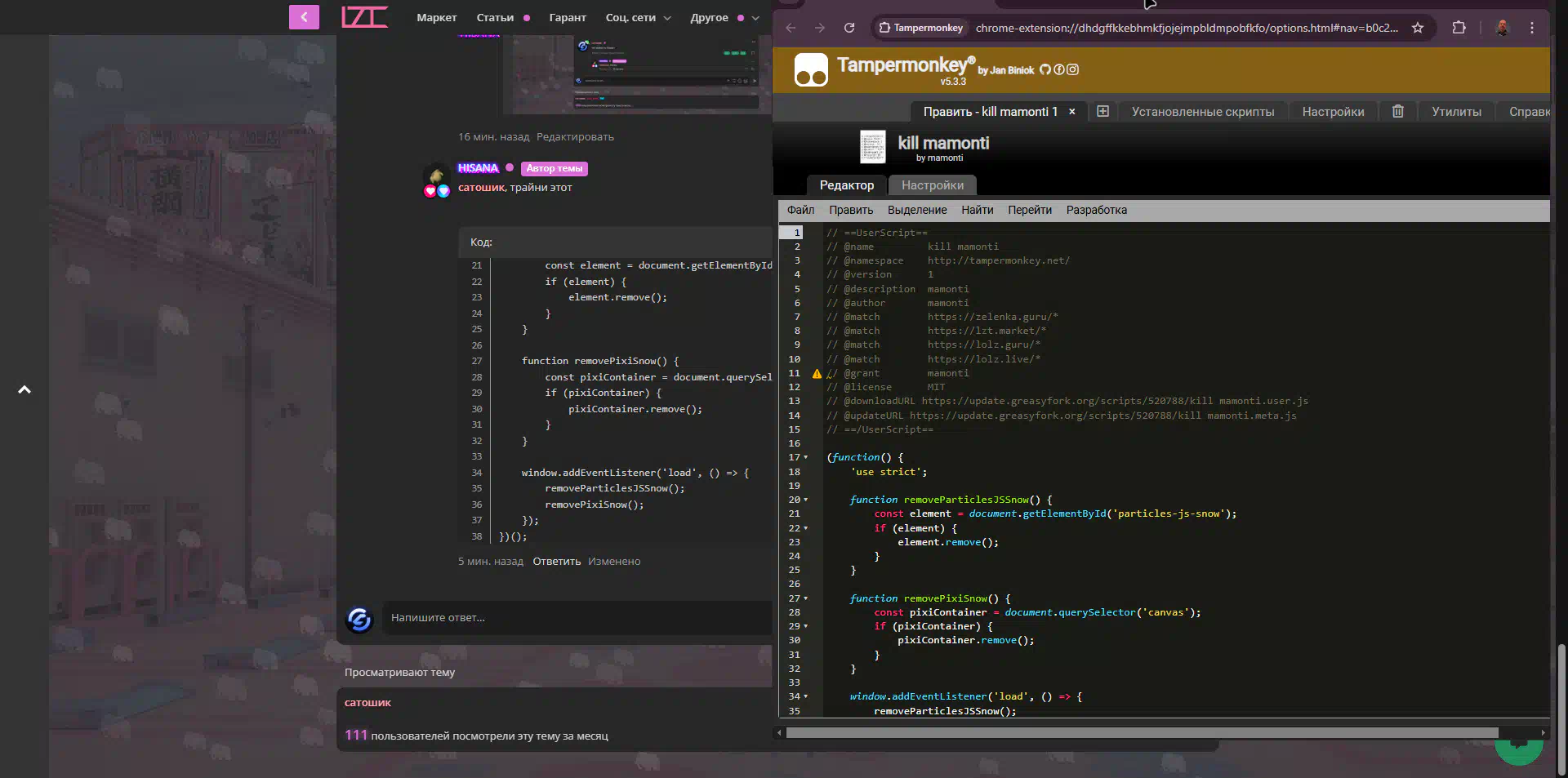Open the 'Разработка' editor menu

1097,210
